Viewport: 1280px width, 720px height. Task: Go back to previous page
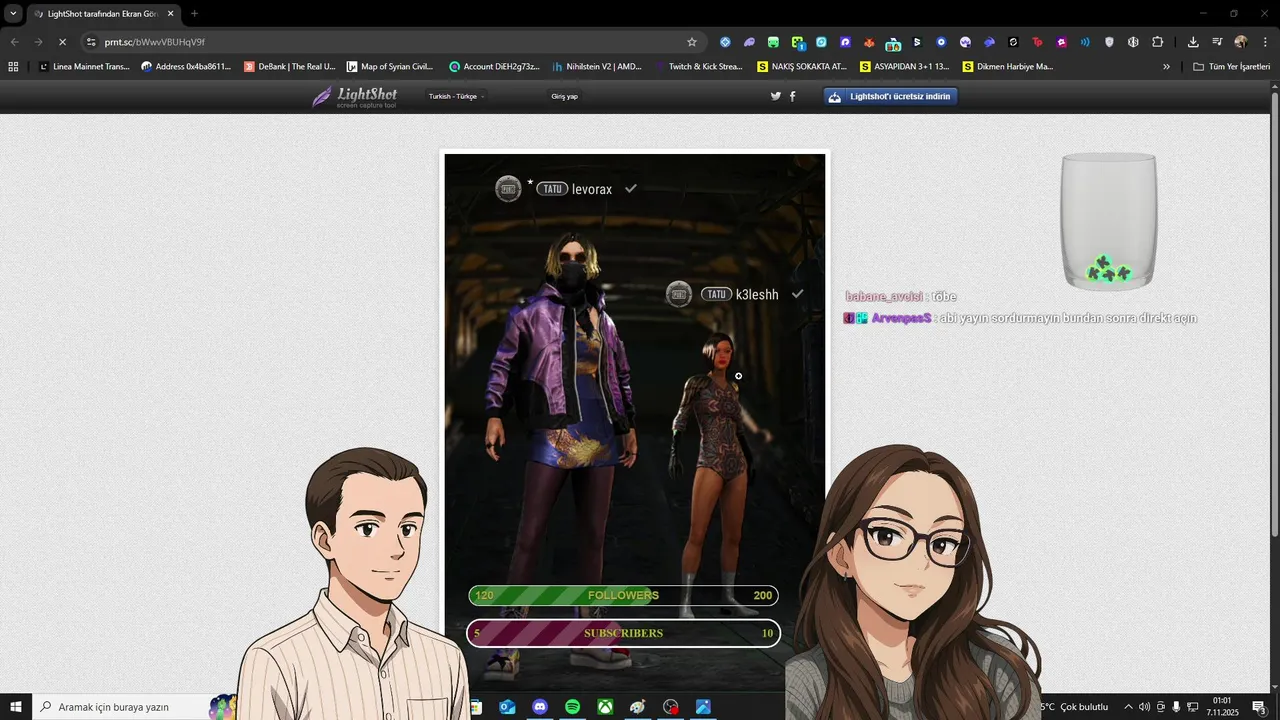14,42
